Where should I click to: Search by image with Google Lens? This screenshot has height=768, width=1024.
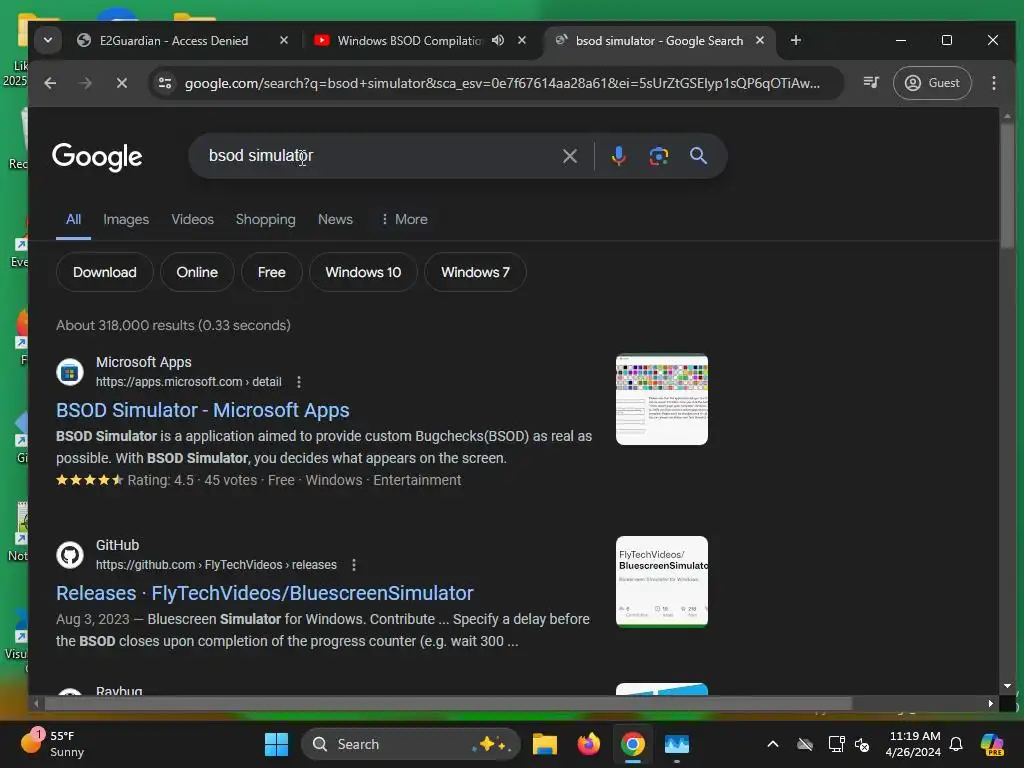pos(658,156)
